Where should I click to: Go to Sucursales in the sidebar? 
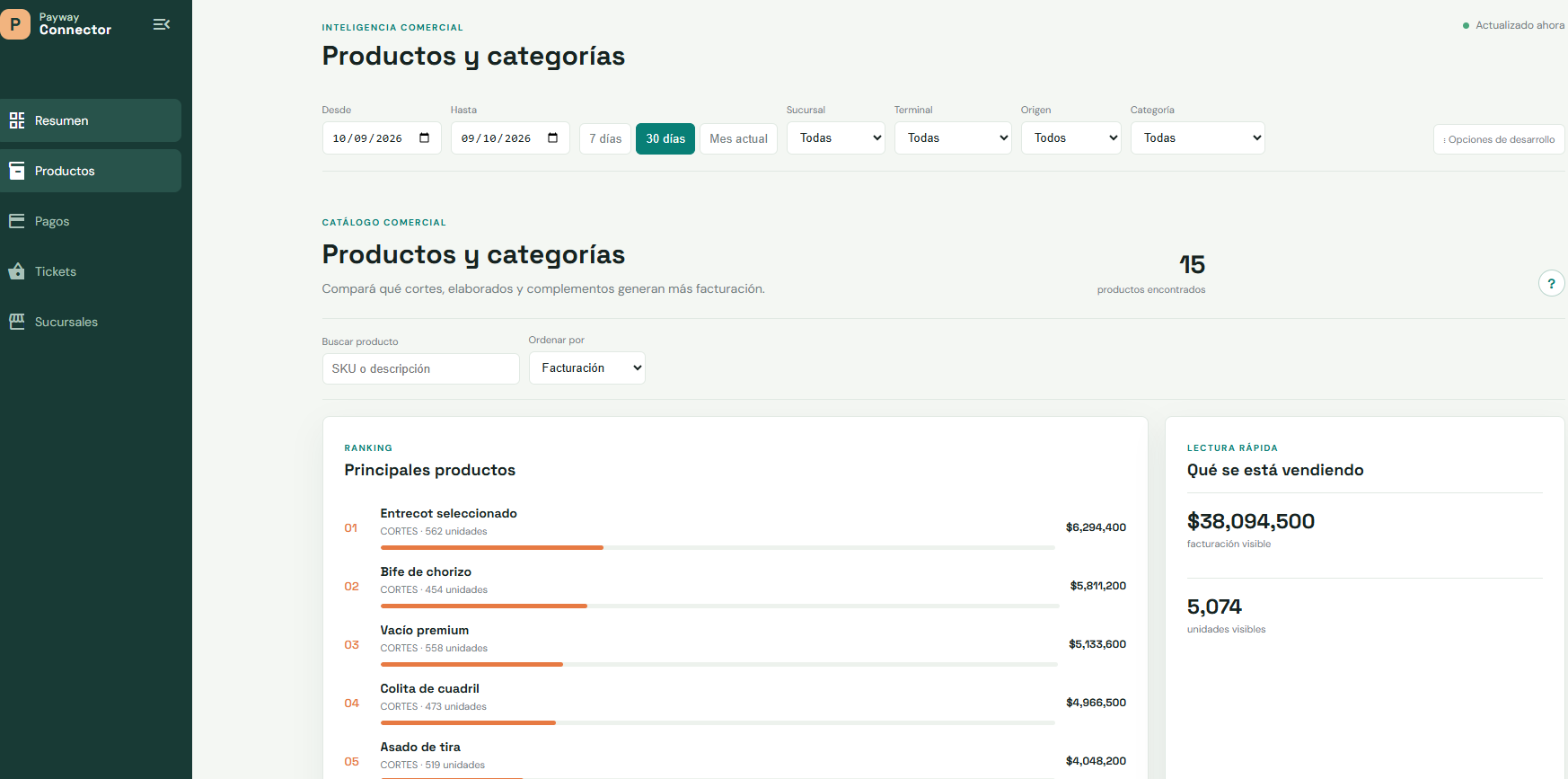click(x=91, y=322)
